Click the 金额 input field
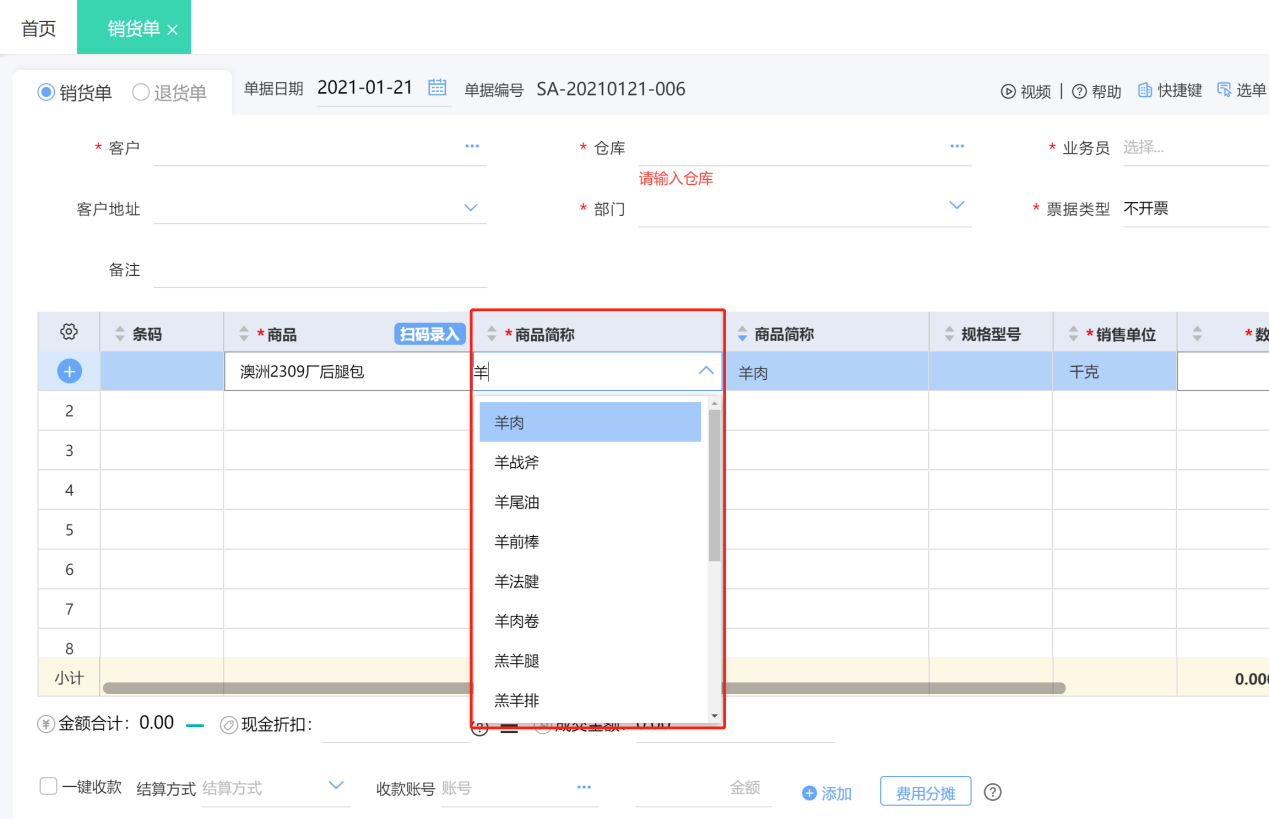 (x=704, y=788)
